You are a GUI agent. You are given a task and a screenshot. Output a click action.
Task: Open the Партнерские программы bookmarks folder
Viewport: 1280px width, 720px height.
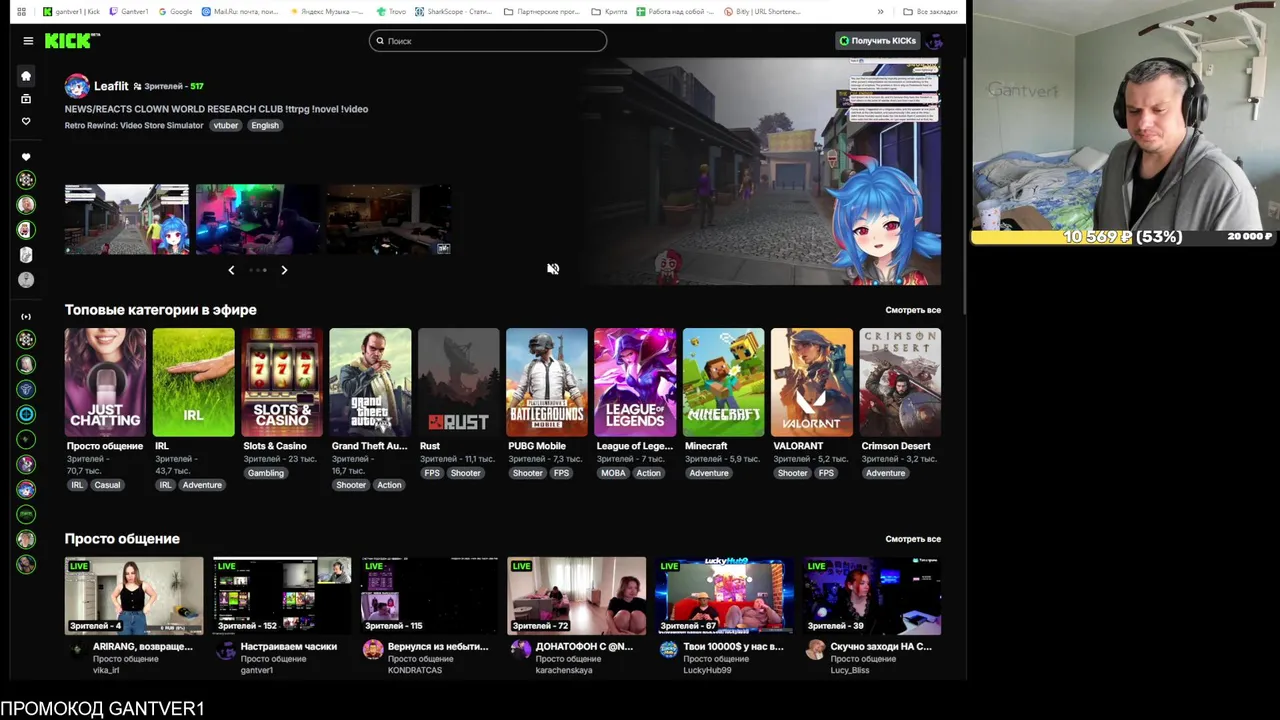click(x=543, y=12)
